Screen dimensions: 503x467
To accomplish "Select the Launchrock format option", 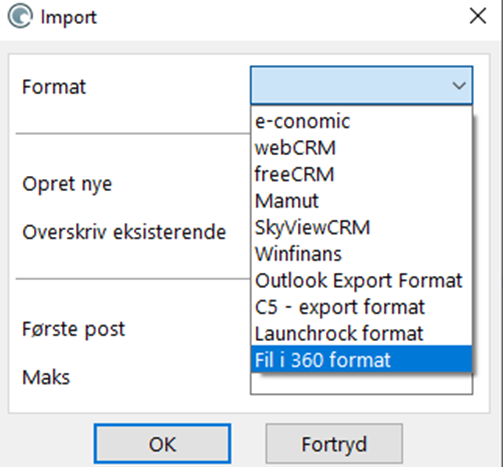I will click(x=361, y=333).
